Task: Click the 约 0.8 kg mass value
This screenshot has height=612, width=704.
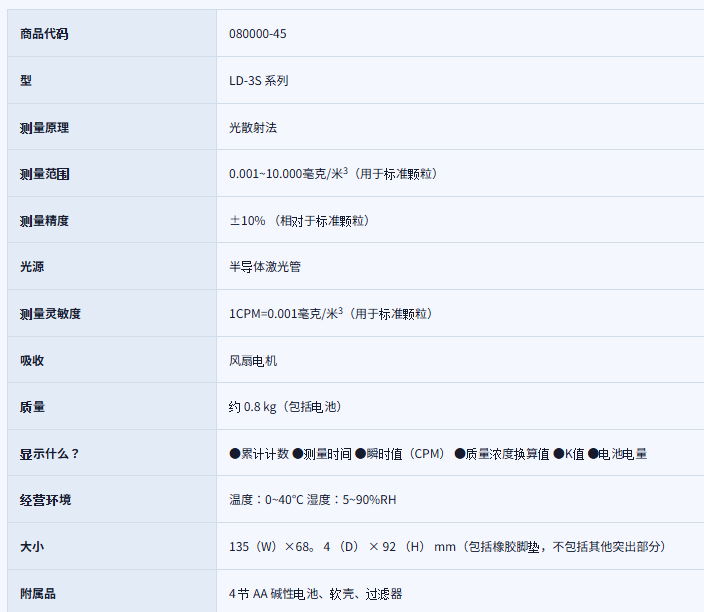Action: 253,407
